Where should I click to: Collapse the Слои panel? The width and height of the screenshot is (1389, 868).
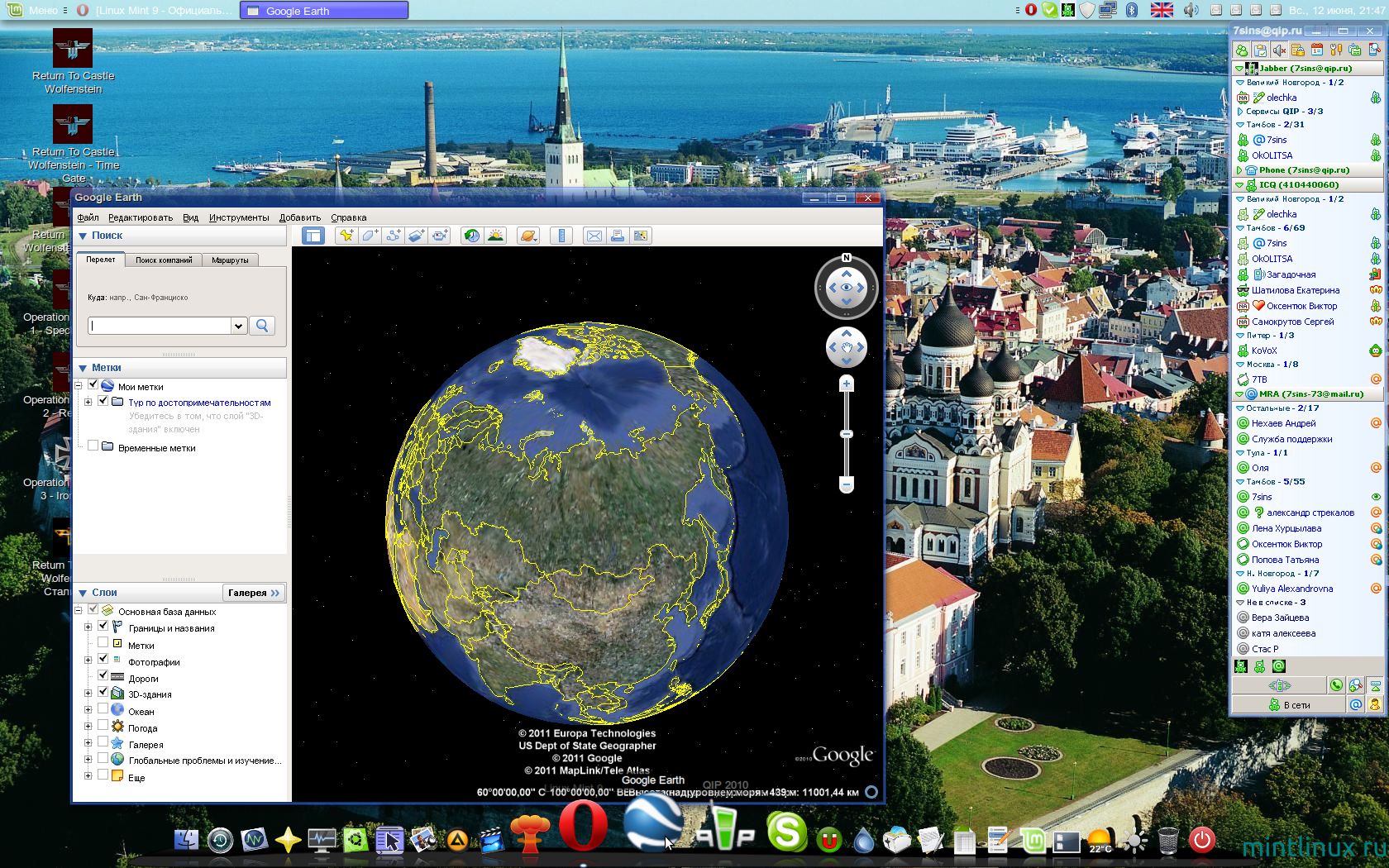83,593
